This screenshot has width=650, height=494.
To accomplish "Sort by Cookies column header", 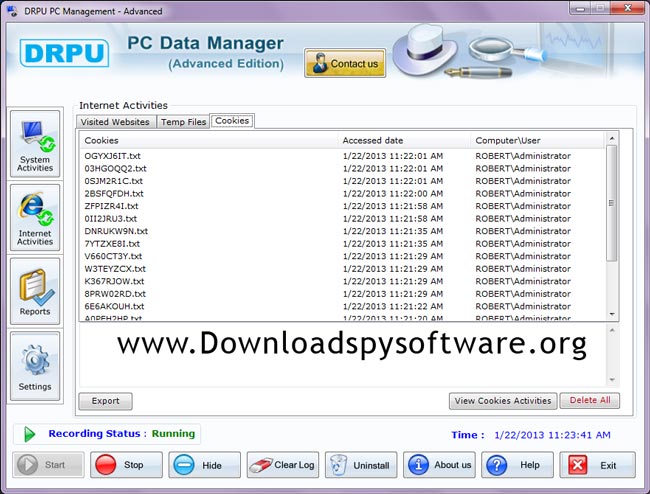I will pyautogui.click(x=209, y=140).
